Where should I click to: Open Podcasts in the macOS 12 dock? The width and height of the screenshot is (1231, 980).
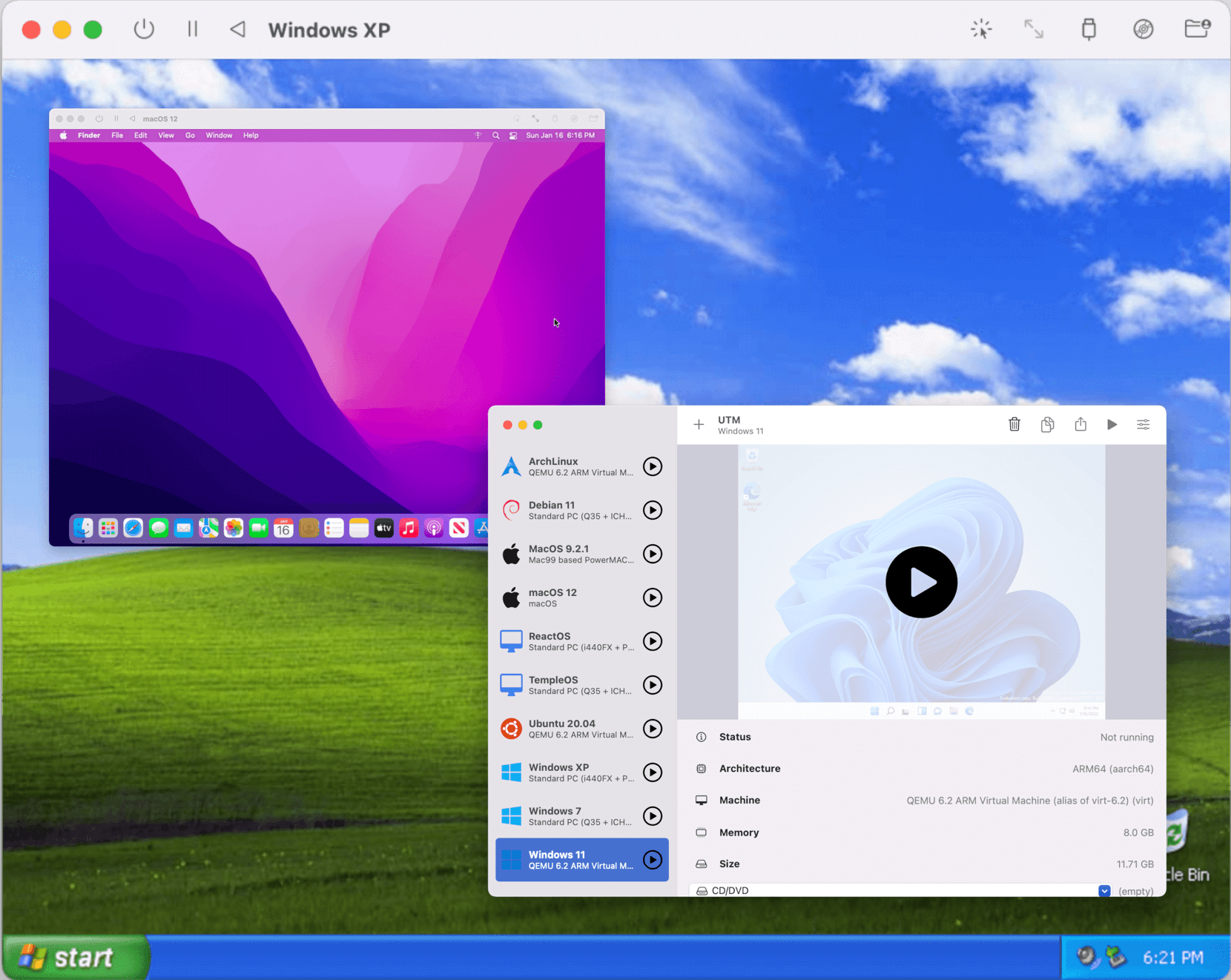click(434, 528)
